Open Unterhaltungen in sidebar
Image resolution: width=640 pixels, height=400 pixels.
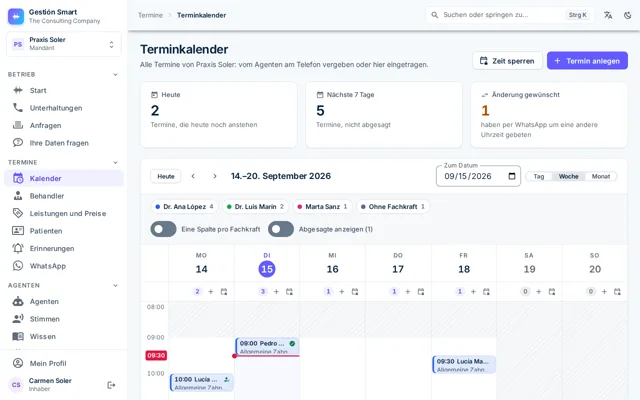coord(64,108)
